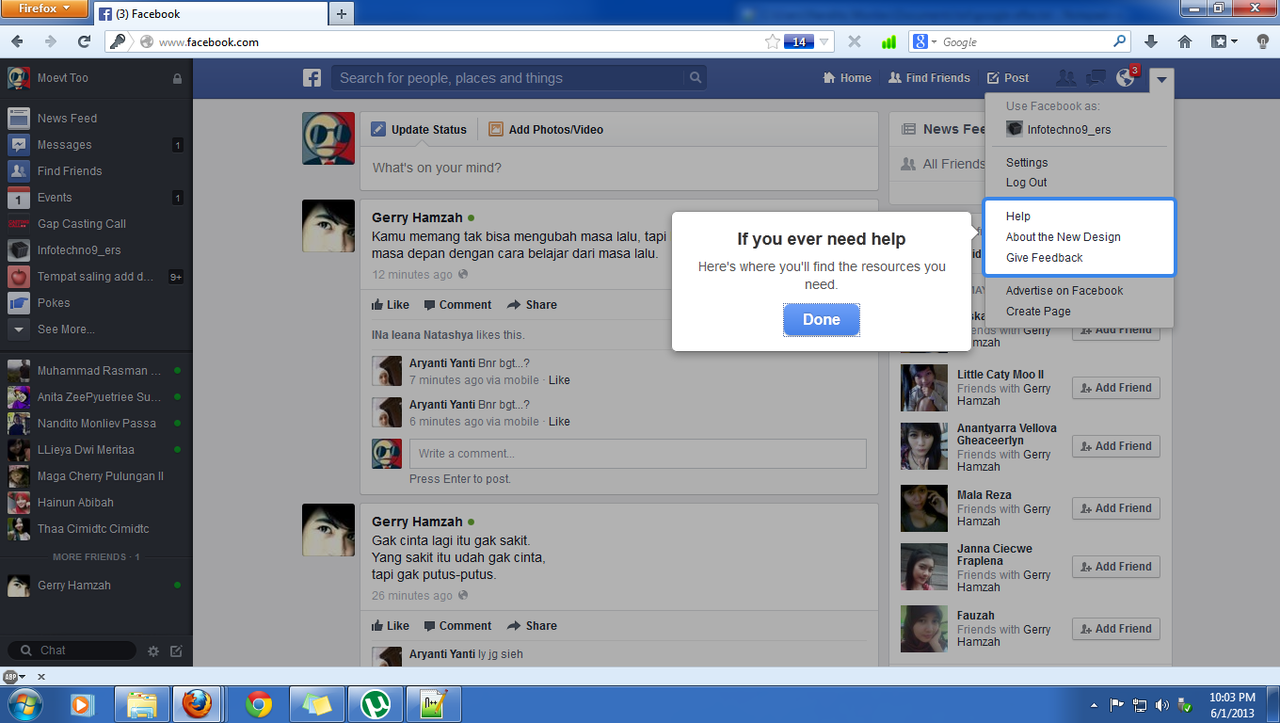Viewport: 1280px width, 723px height.
Task: Click the Update Status tab
Action: click(419, 129)
